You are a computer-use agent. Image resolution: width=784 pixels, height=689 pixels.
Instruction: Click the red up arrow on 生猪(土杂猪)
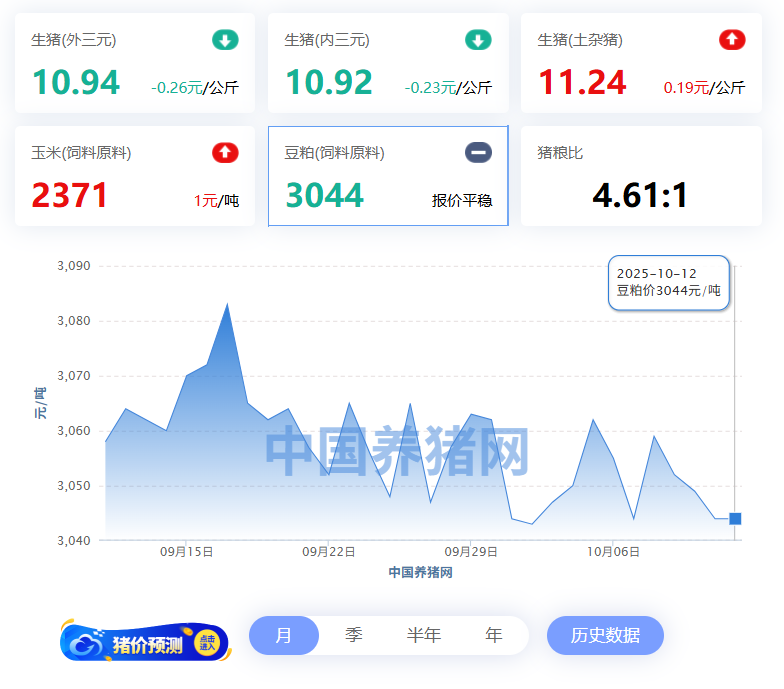click(x=732, y=40)
